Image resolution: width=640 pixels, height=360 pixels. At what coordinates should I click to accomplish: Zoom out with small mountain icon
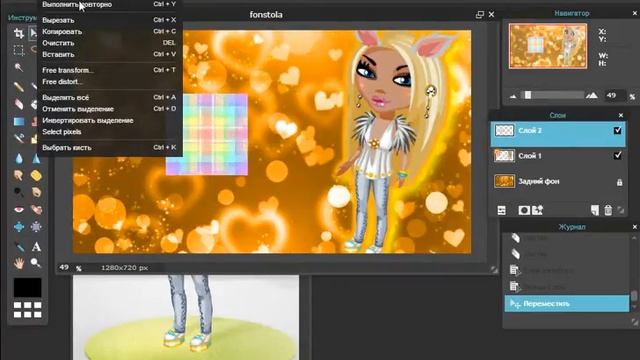(x=513, y=96)
